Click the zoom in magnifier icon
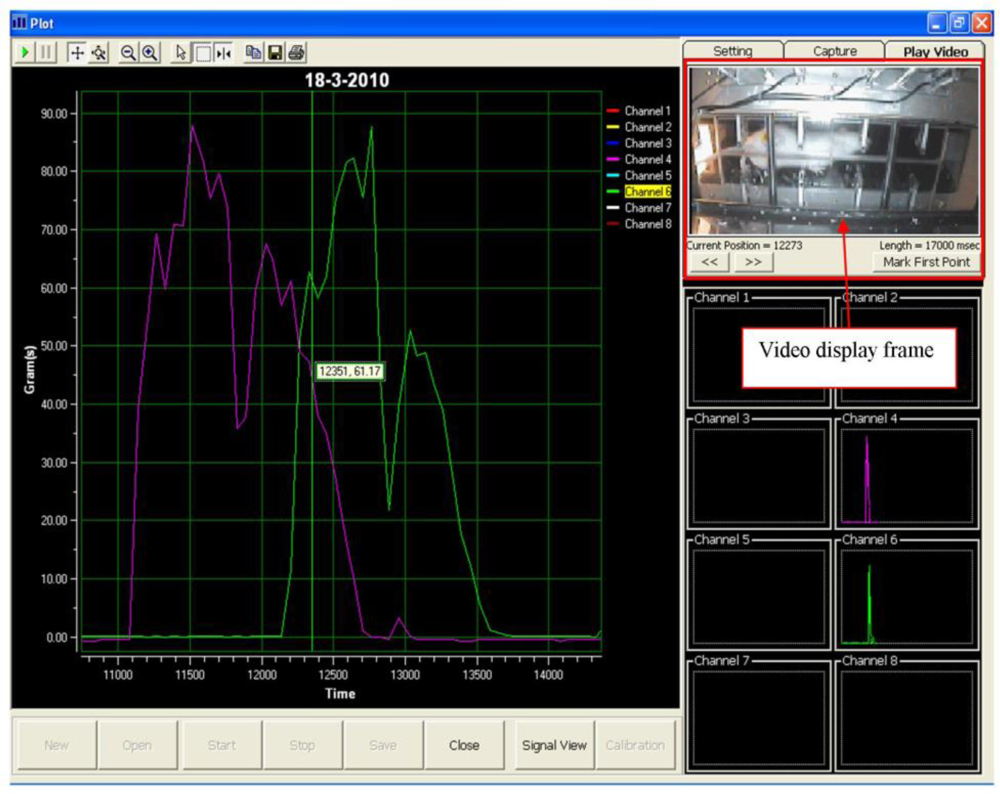Viewport: 1000px width, 794px height. coord(150,53)
